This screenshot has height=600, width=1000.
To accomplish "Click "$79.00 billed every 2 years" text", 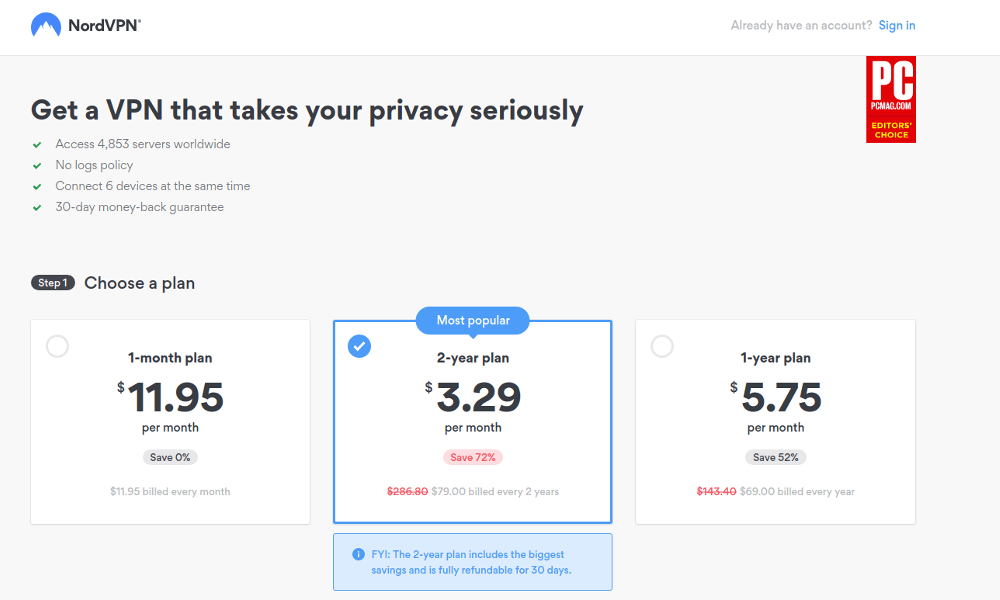I will [x=495, y=492].
